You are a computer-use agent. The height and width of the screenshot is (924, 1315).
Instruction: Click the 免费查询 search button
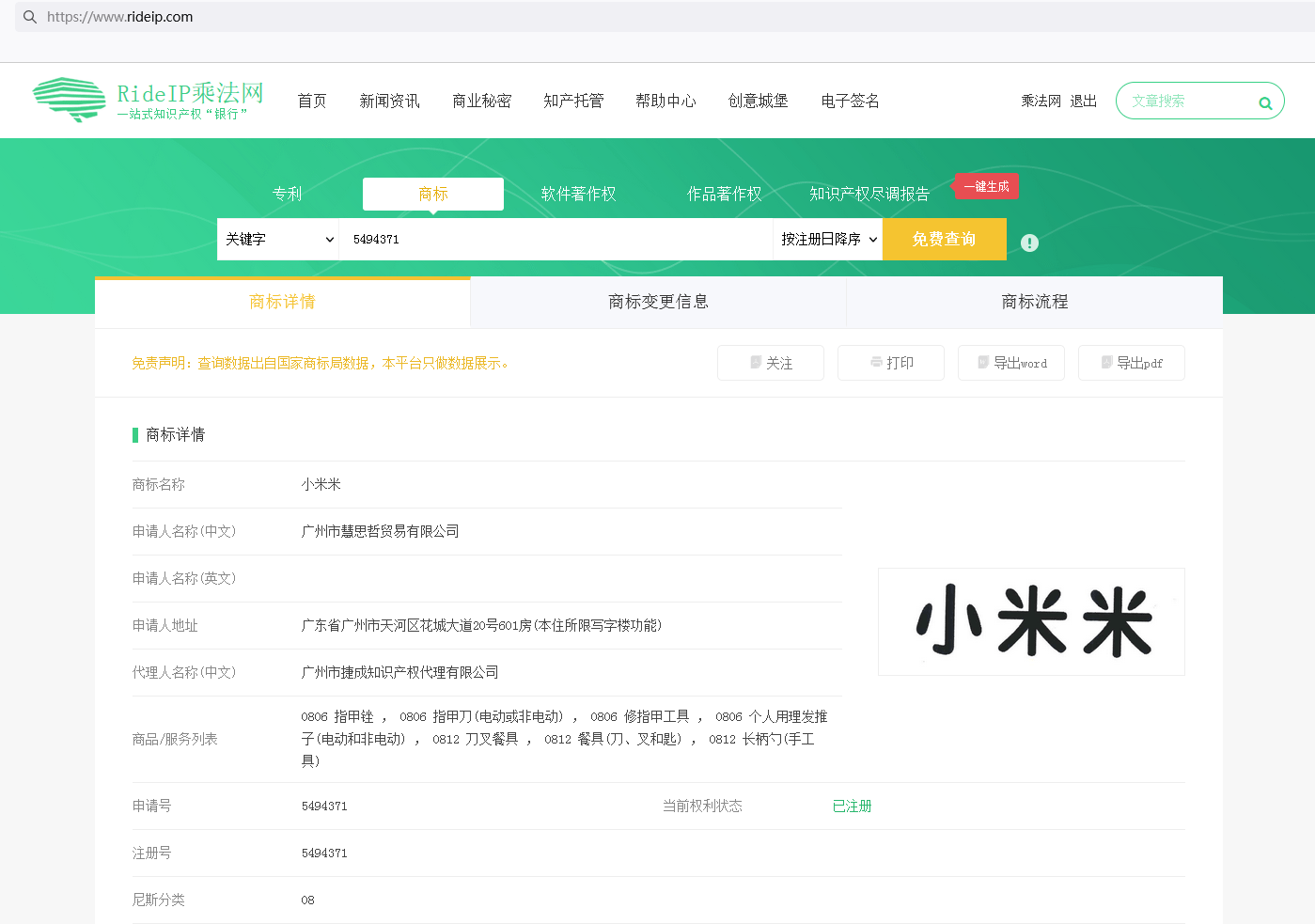click(945, 239)
